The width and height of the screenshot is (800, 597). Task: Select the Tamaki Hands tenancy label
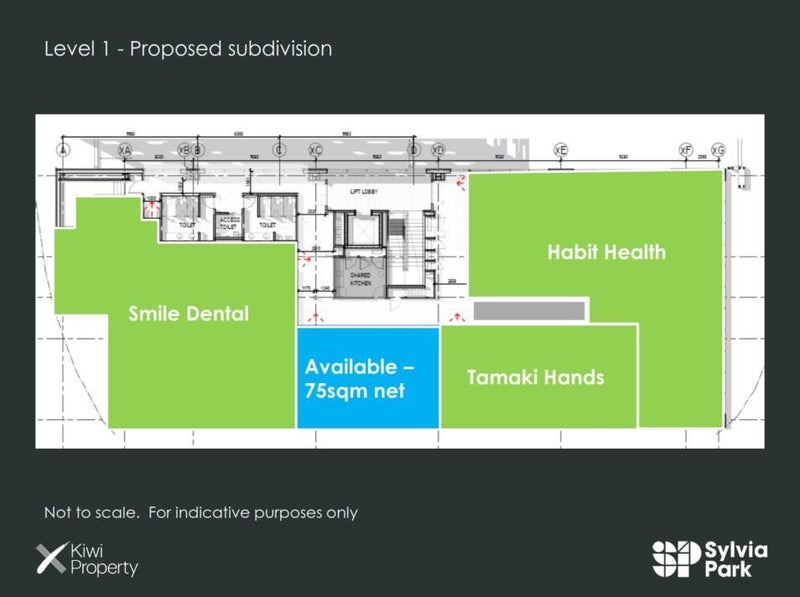point(535,378)
